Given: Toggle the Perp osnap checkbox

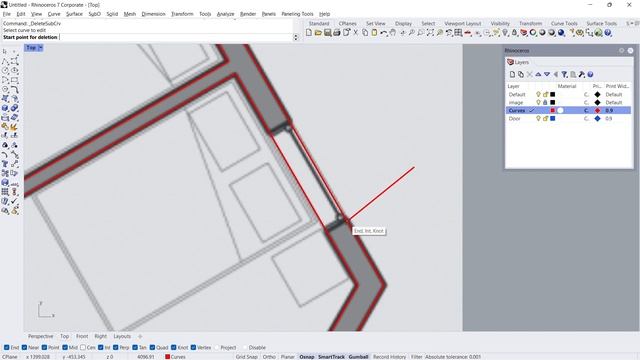Looking at the screenshot, I should tap(116, 347).
